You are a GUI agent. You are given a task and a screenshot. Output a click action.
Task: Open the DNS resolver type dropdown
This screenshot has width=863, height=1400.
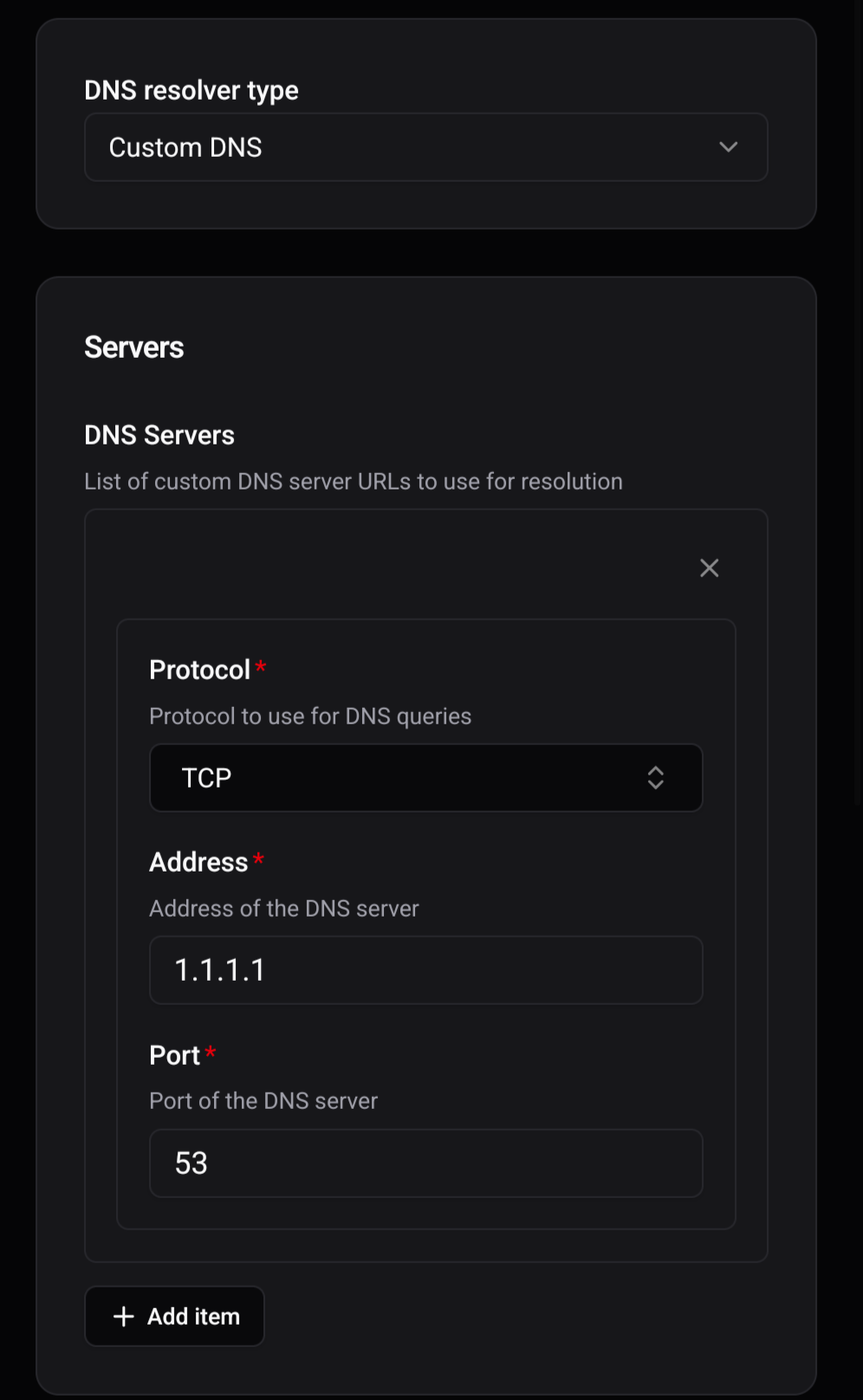click(425, 147)
